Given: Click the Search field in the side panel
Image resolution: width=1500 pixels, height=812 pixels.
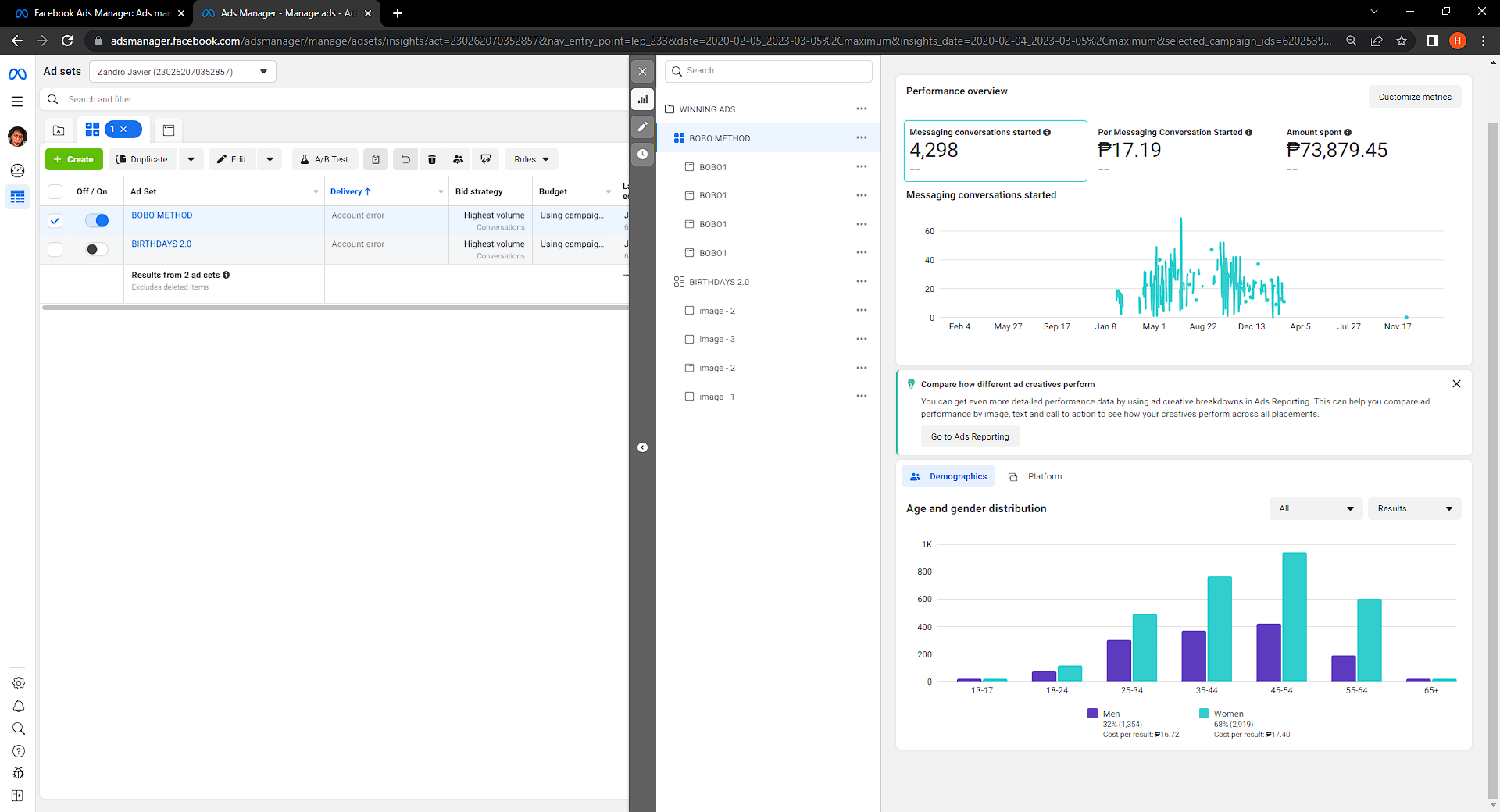Looking at the screenshot, I should tap(769, 71).
